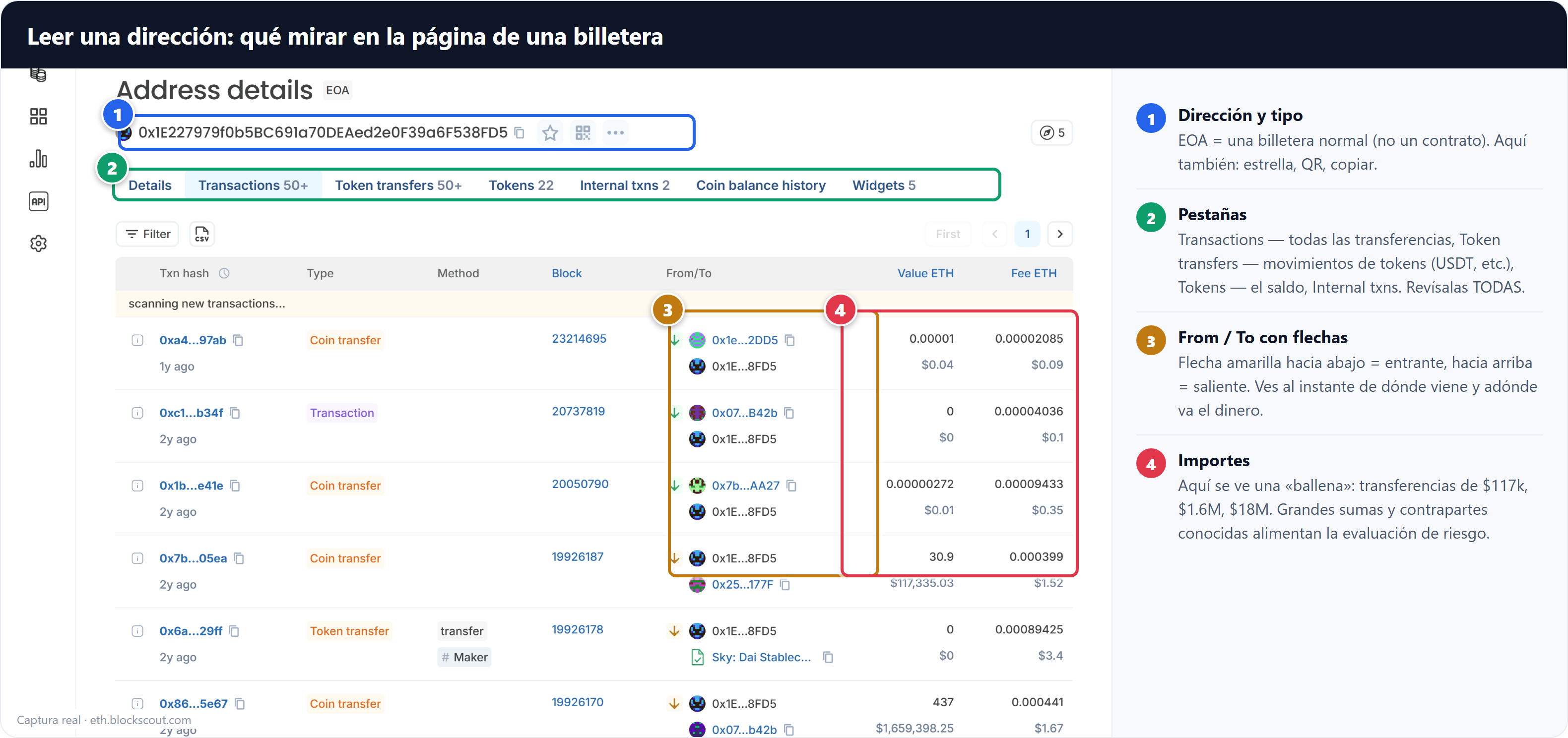Image resolution: width=1568 pixels, height=738 pixels.
Task: Copy Sky: Dai Stablec... contract address
Action: [x=828, y=657]
